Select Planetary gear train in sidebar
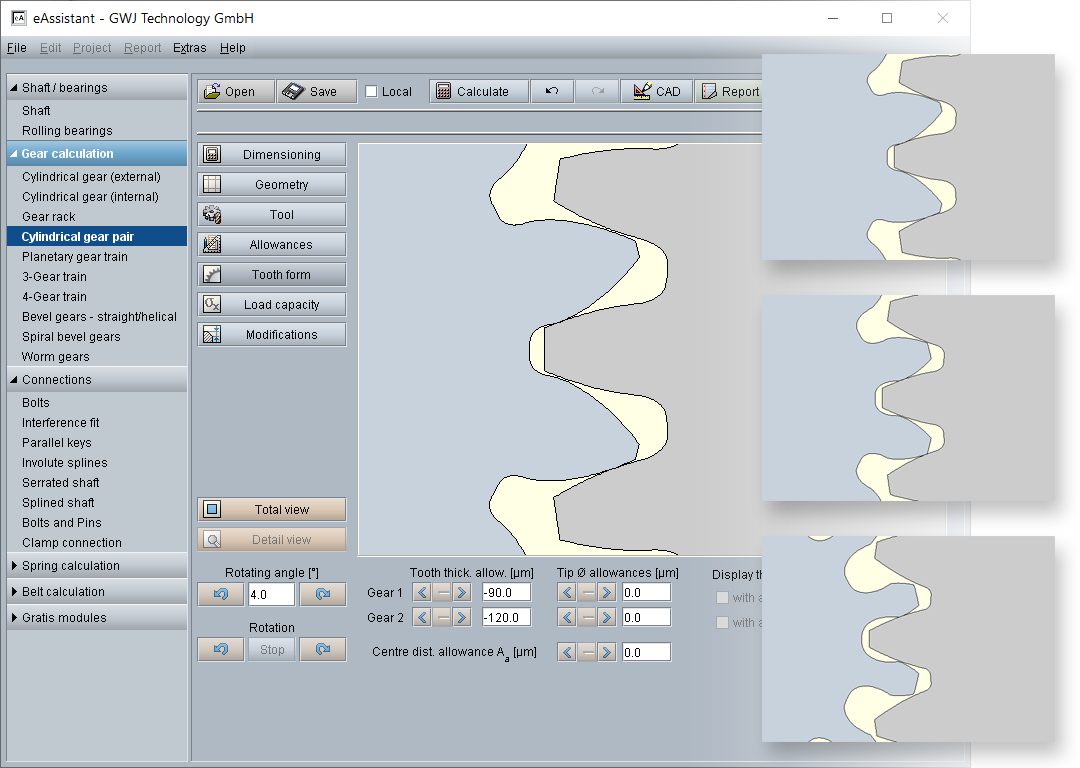The height and width of the screenshot is (768, 1080). point(75,257)
